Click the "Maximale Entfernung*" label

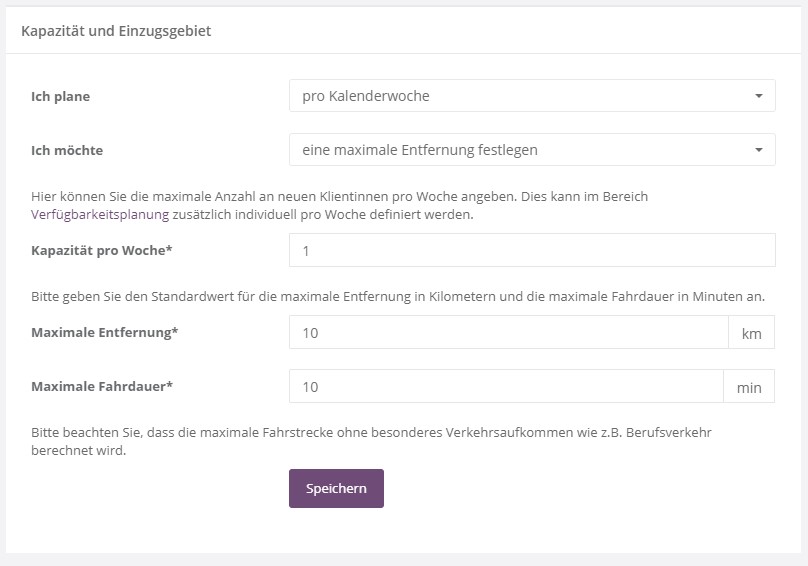coord(105,332)
